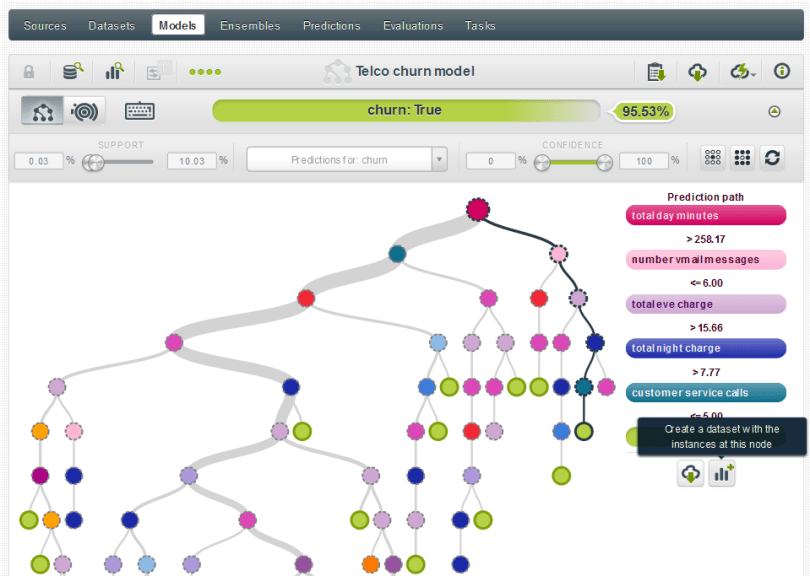The width and height of the screenshot is (810, 576).
Task: Go to the Evaluations tab
Action: tap(413, 25)
